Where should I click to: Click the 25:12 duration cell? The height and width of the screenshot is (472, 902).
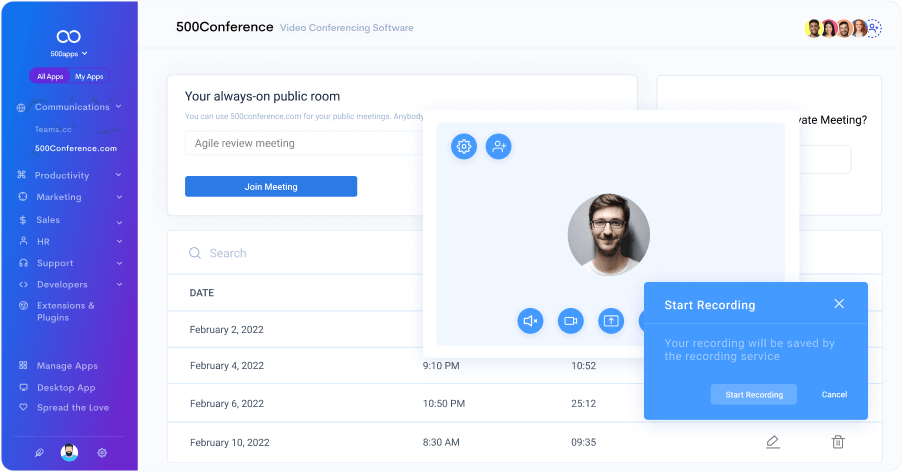583,404
